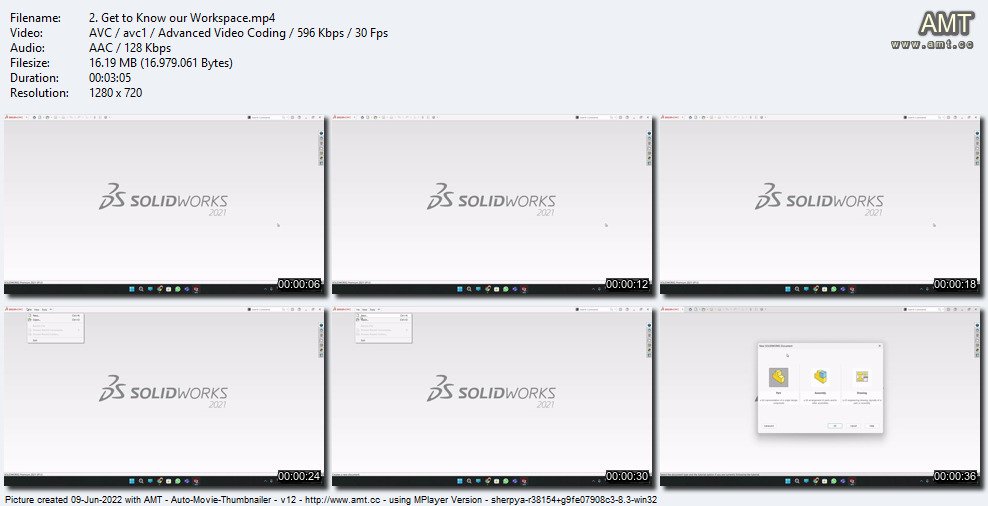Click audio info 'AAC / 128 Kbps'
Screen dimensions: 988x506
tap(130, 48)
